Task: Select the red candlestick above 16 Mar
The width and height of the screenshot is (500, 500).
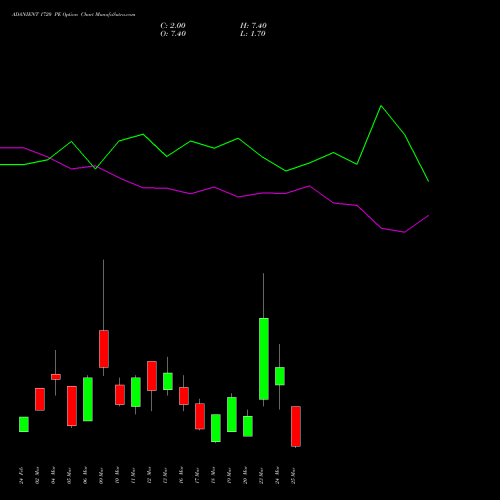Action: [x=184, y=396]
